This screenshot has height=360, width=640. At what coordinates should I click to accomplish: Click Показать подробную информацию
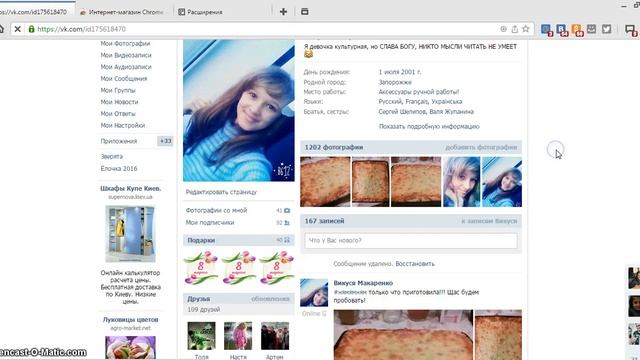429,127
